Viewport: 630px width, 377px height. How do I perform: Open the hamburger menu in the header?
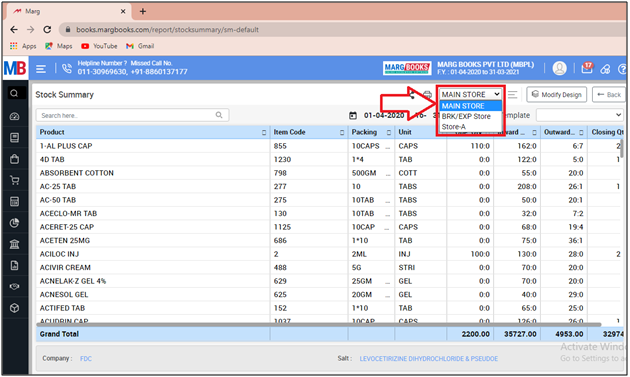pos(41,69)
